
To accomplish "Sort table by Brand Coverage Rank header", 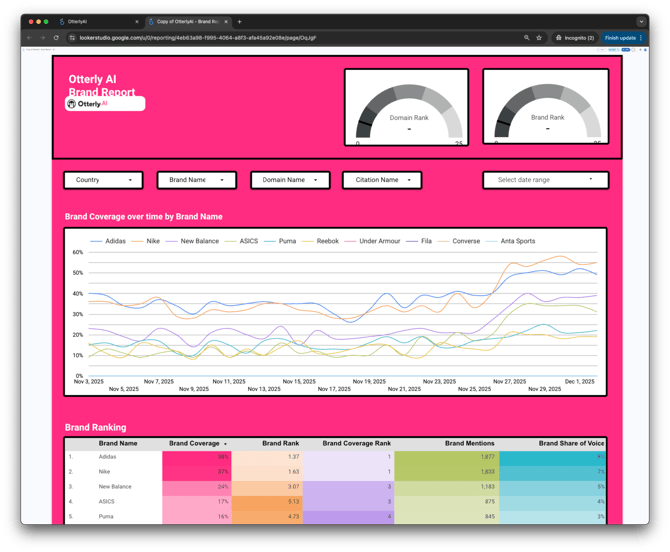I will (357, 443).
